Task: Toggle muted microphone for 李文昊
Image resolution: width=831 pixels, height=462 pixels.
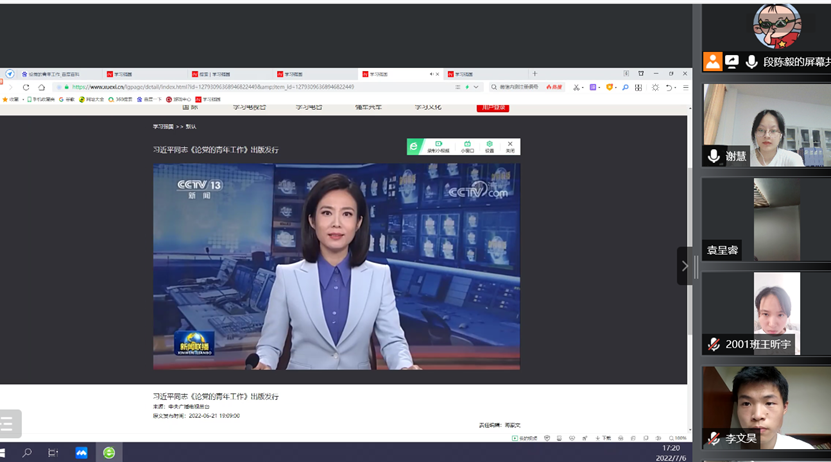Action: point(714,438)
